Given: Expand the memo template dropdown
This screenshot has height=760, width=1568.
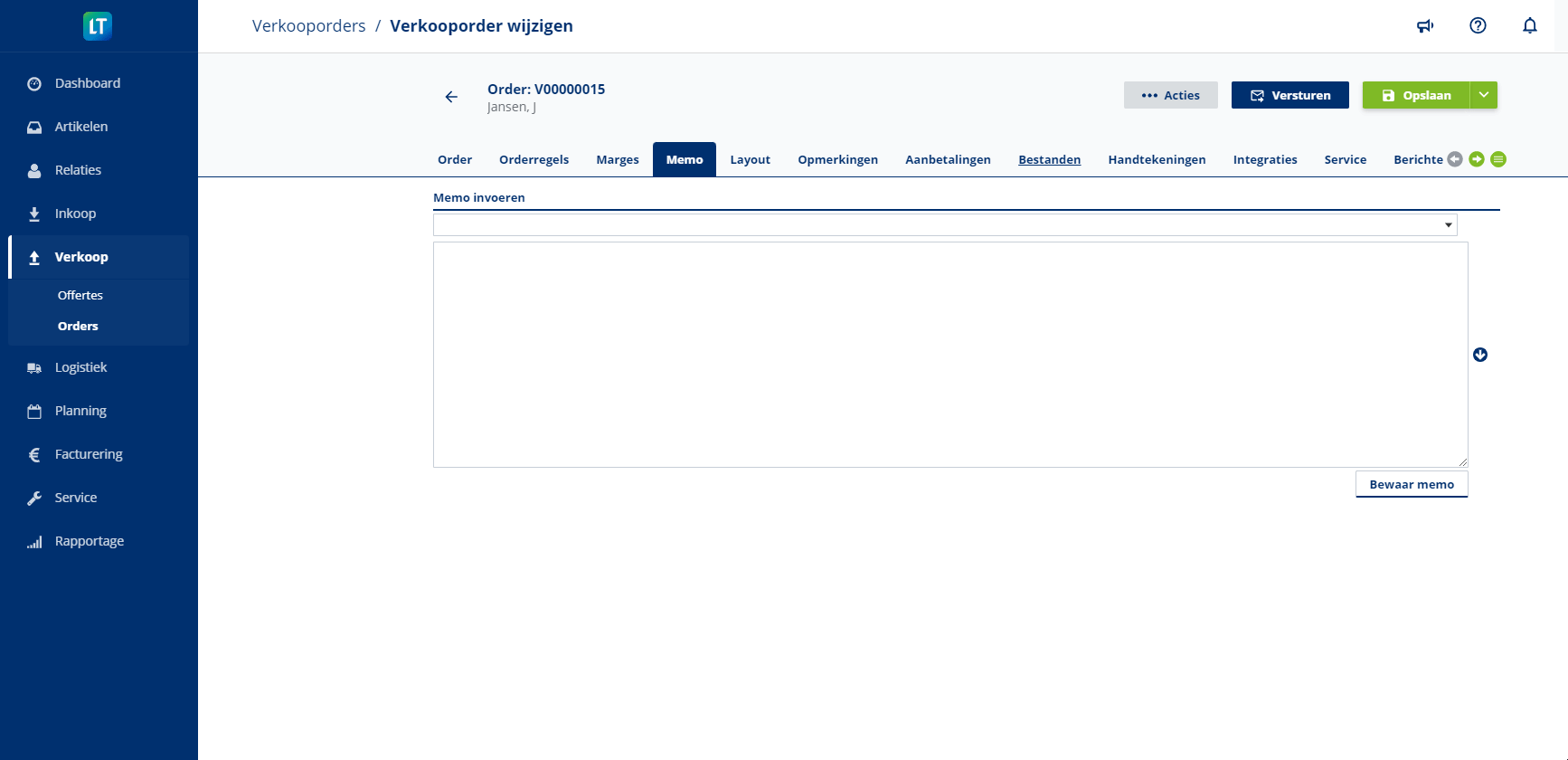Looking at the screenshot, I should (944, 225).
